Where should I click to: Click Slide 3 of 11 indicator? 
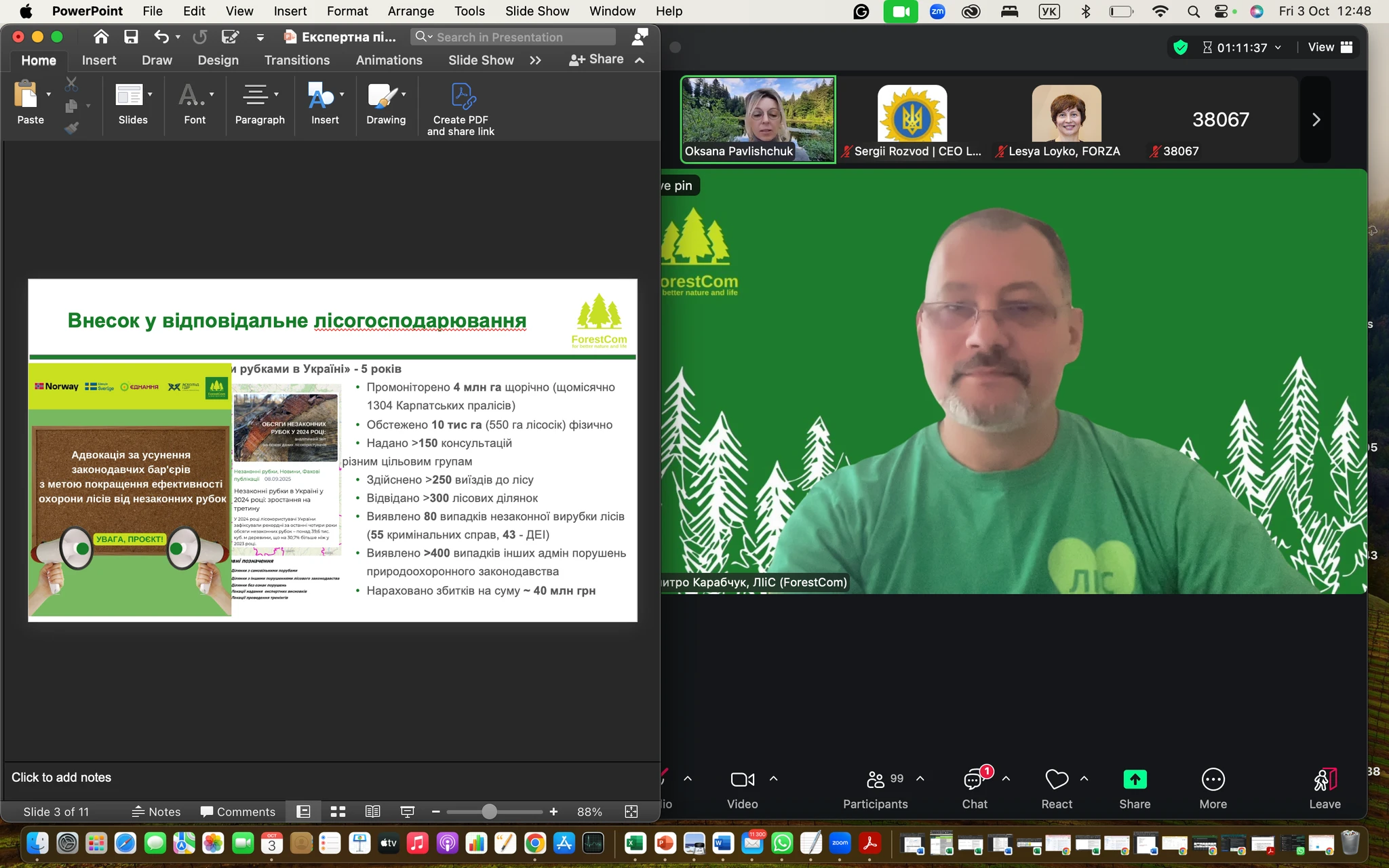click(56, 812)
